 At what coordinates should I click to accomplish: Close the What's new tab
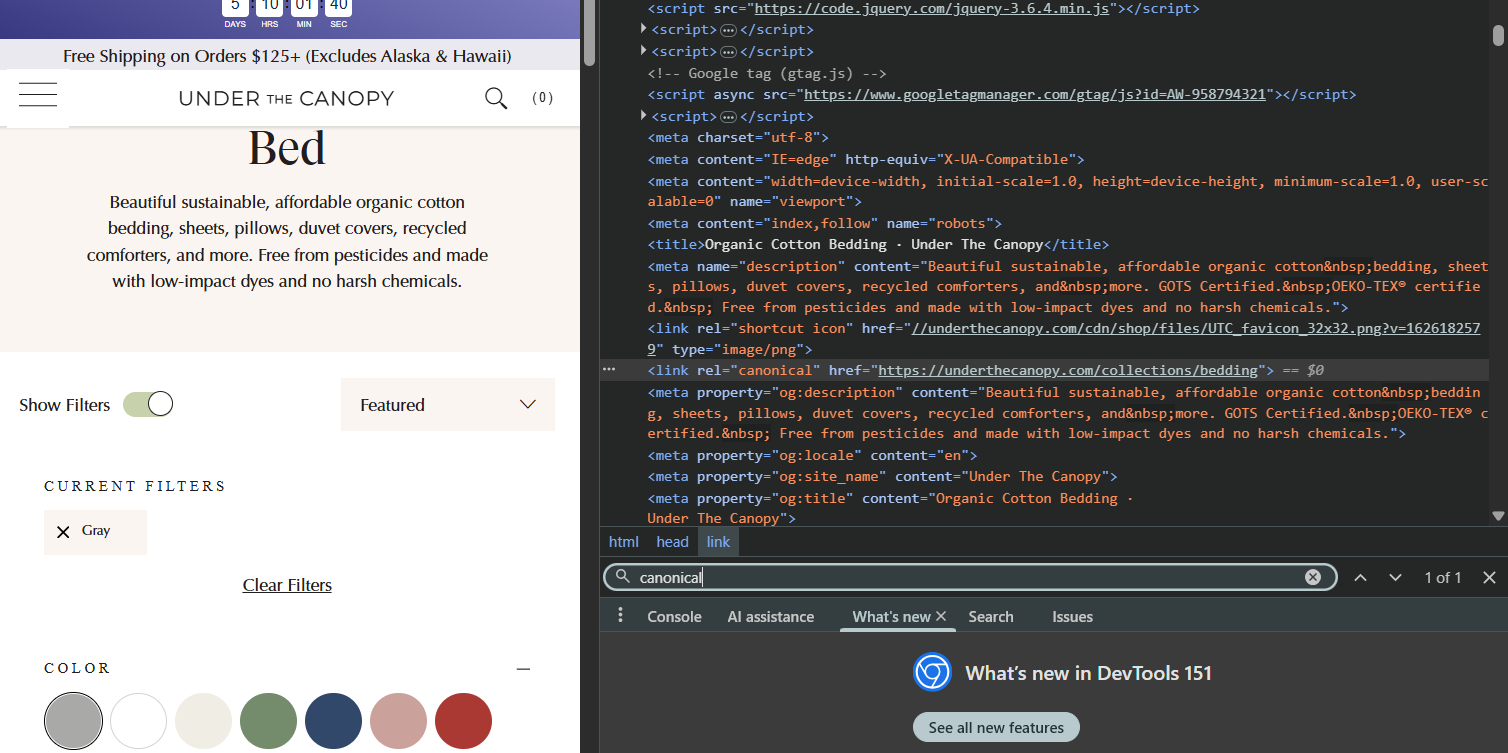(941, 617)
